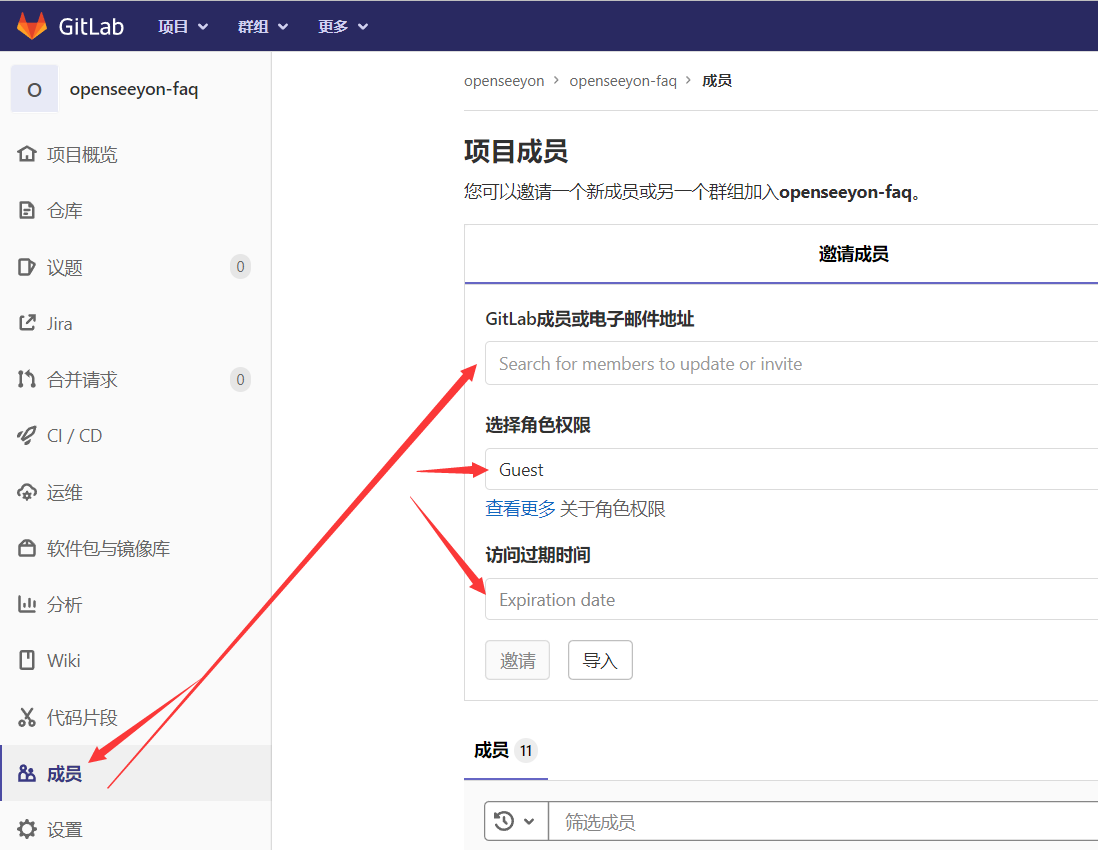Click the Expiration date field

(790, 600)
